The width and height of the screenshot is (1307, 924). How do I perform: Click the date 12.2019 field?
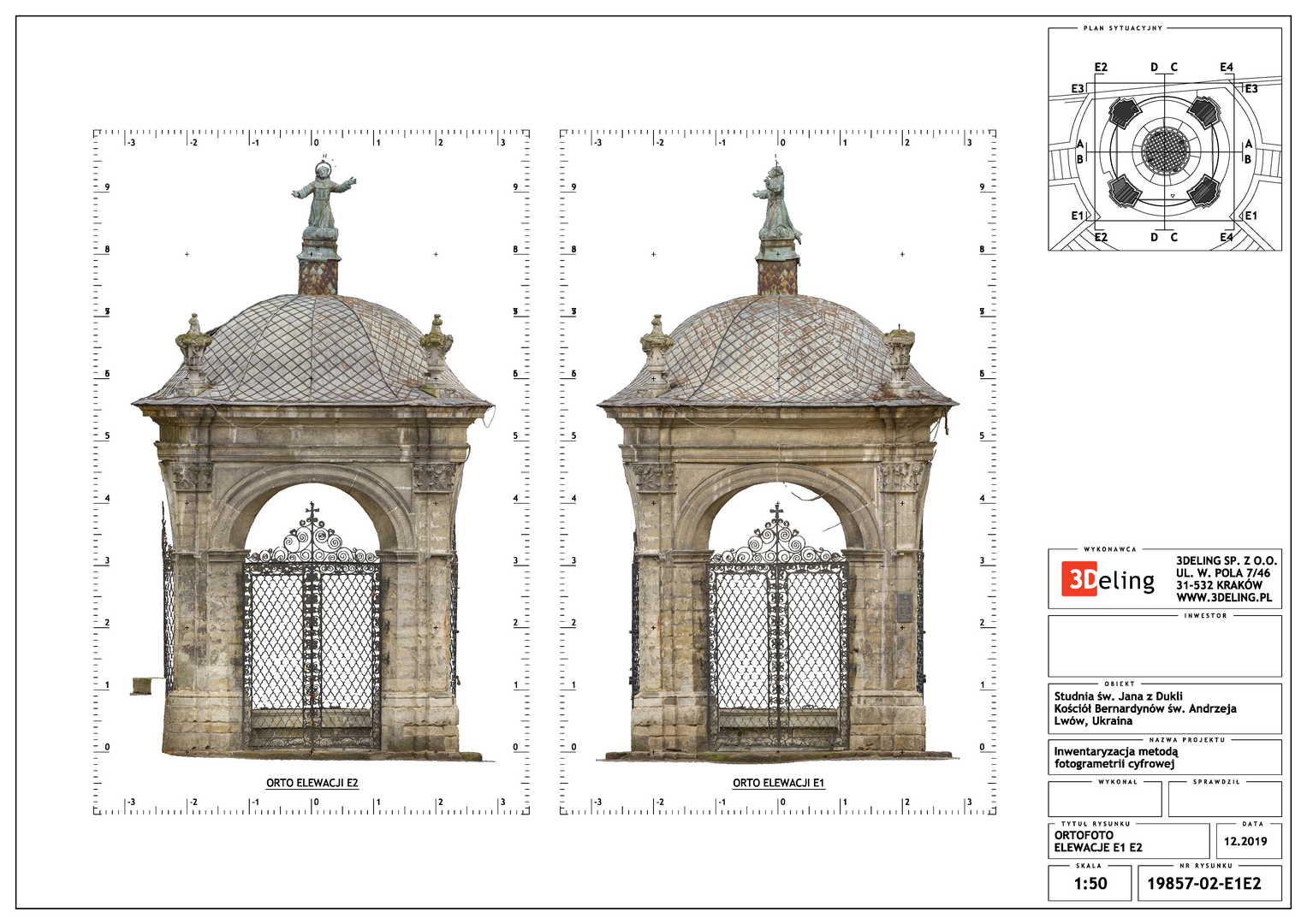coord(1245,841)
